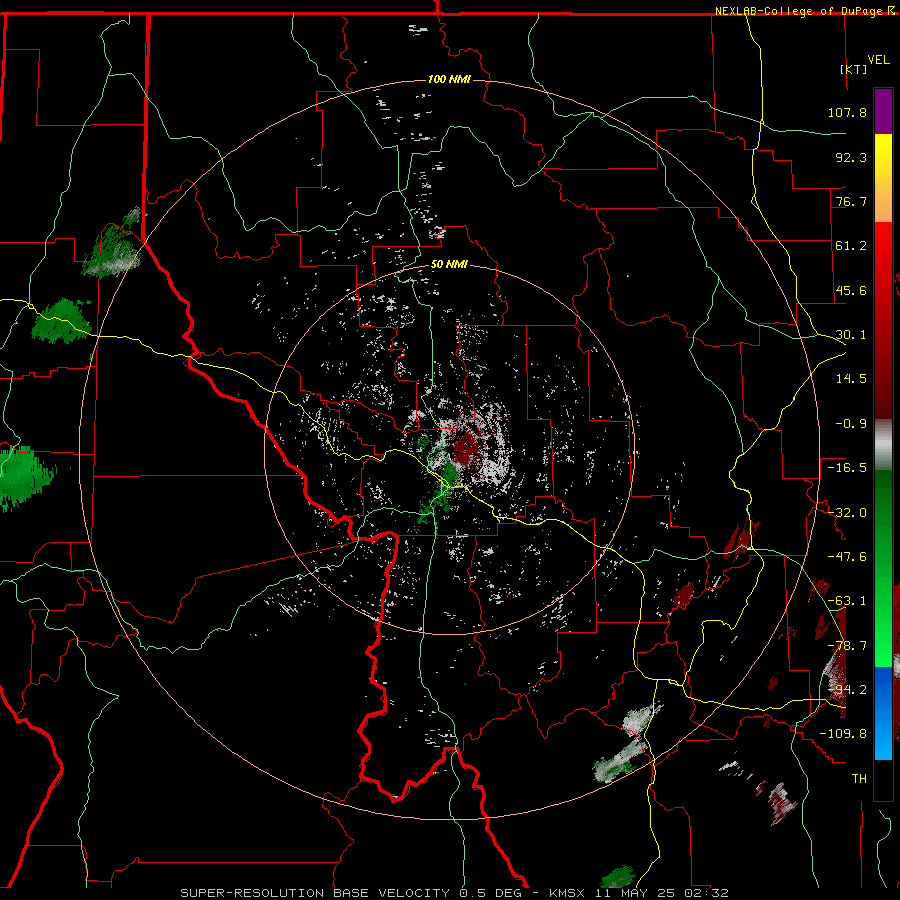Select the -94.2 legend value
This screenshot has width=900, height=900.
pos(847,690)
